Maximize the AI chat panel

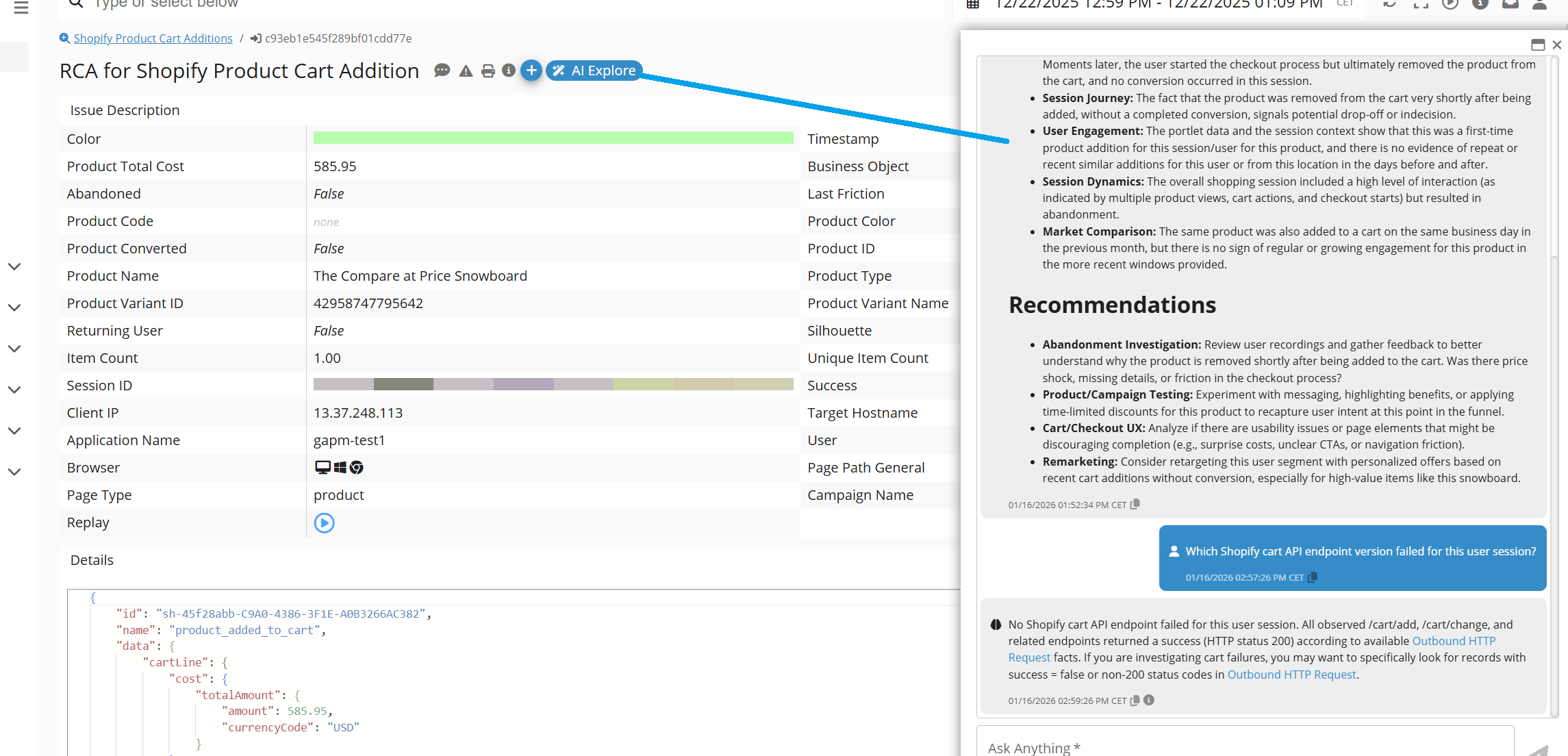coord(1537,45)
